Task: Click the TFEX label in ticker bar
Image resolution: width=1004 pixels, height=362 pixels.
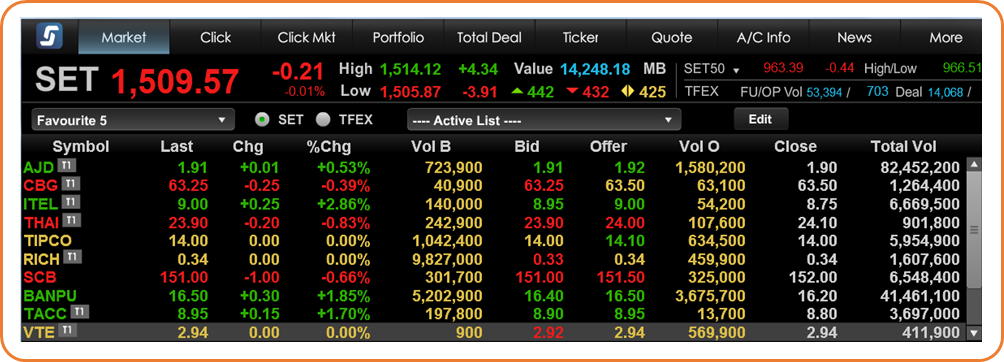Action: click(701, 92)
